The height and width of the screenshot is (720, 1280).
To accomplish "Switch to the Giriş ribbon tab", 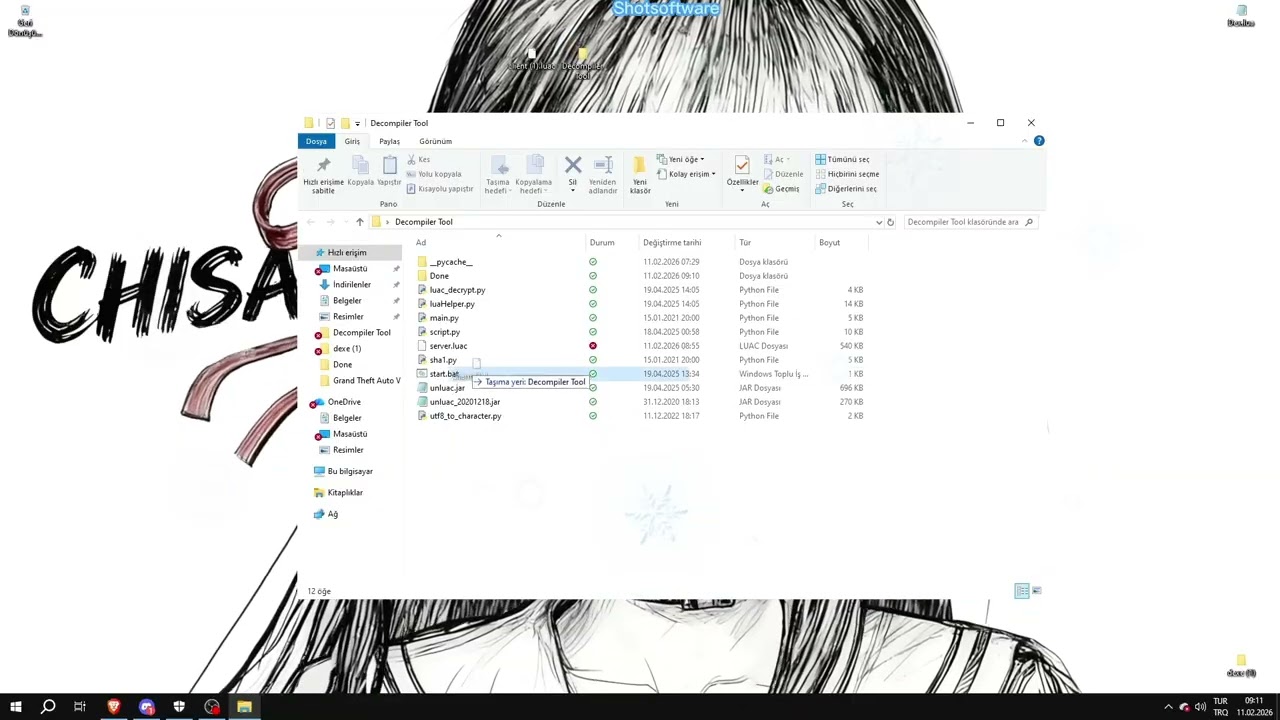I will coord(352,141).
